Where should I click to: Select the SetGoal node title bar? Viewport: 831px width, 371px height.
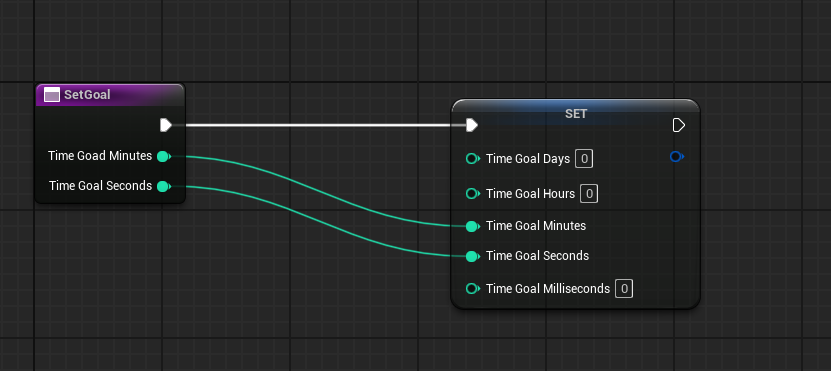(x=110, y=95)
